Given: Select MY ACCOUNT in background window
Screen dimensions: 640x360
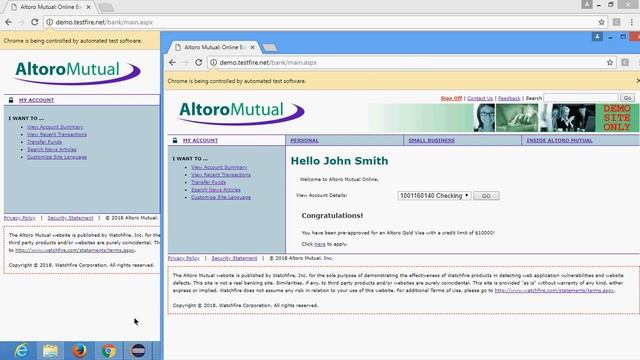Looking at the screenshot, I should [36, 100].
